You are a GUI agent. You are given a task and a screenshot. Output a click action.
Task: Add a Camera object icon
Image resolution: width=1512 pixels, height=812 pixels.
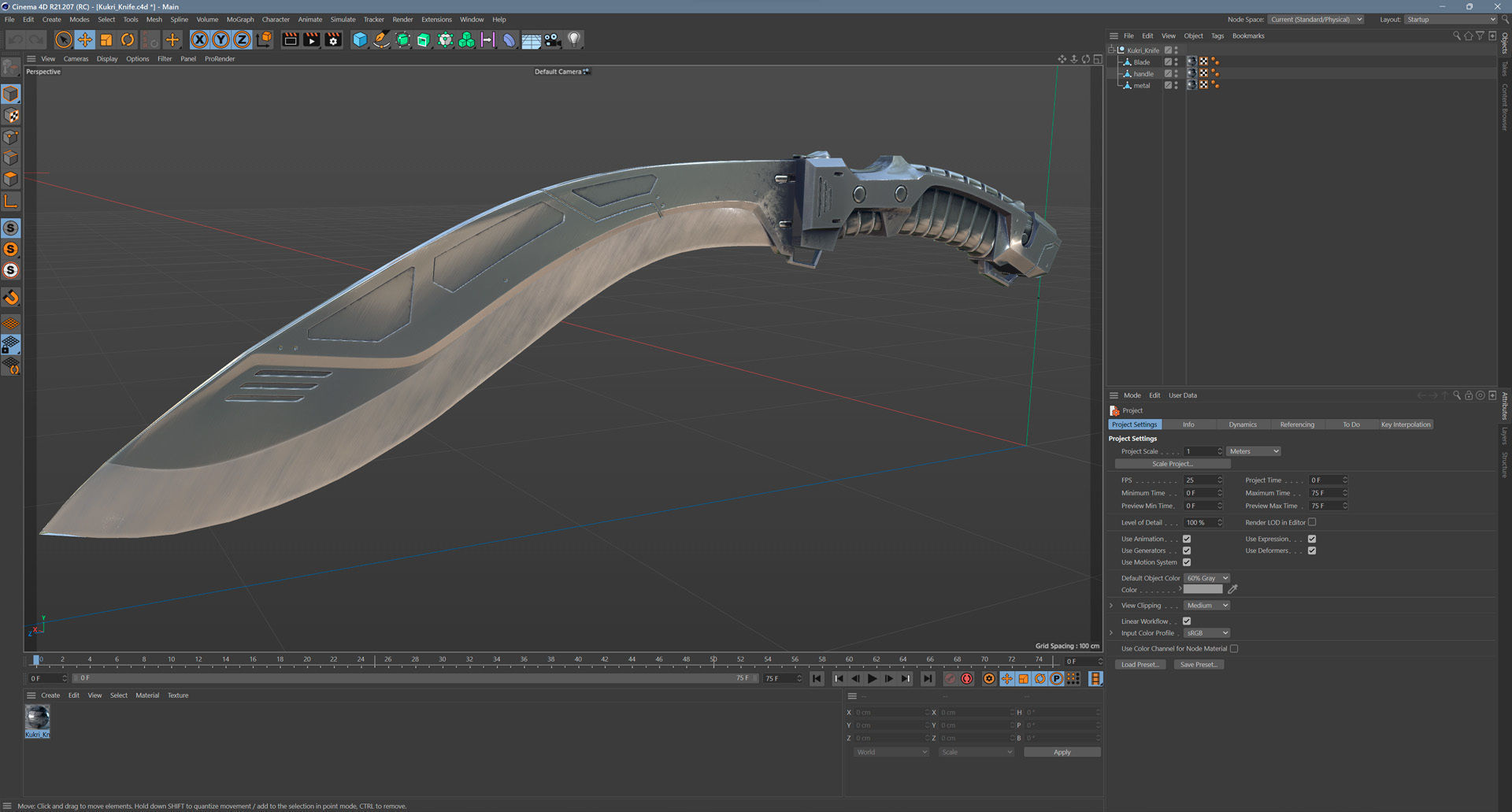553,39
